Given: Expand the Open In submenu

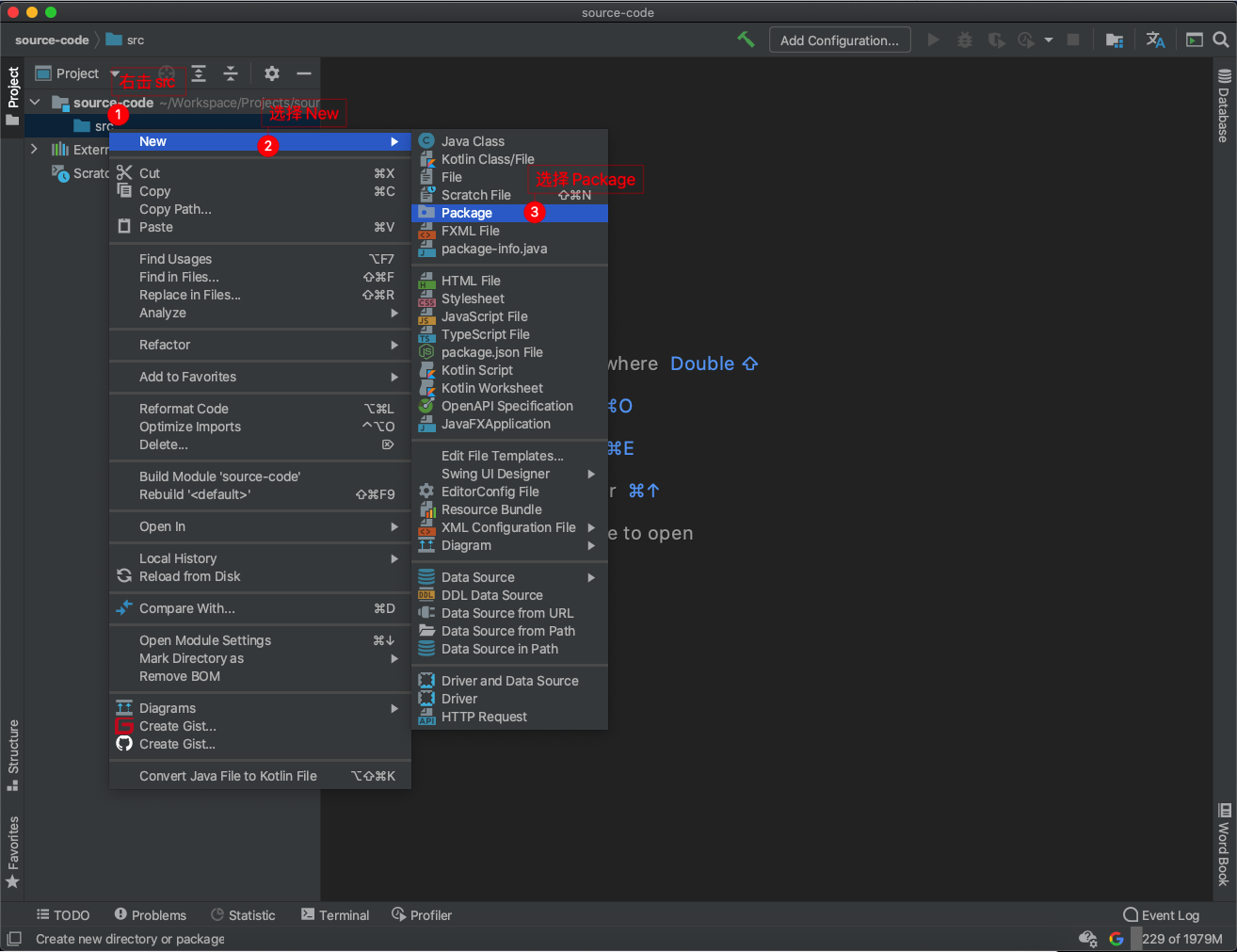Looking at the screenshot, I should click(x=261, y=526).
